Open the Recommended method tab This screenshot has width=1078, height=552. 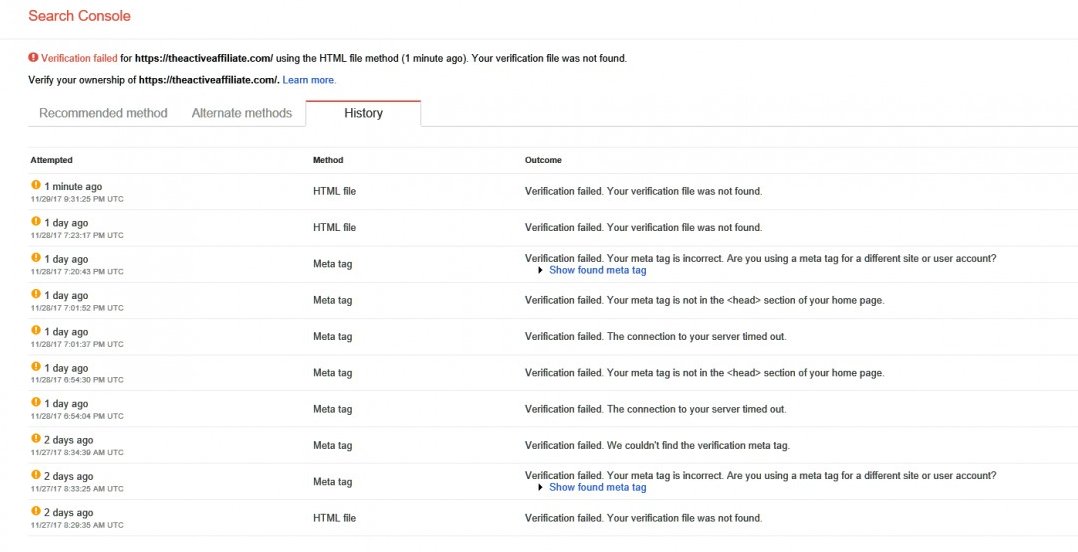tap(103, 113)
